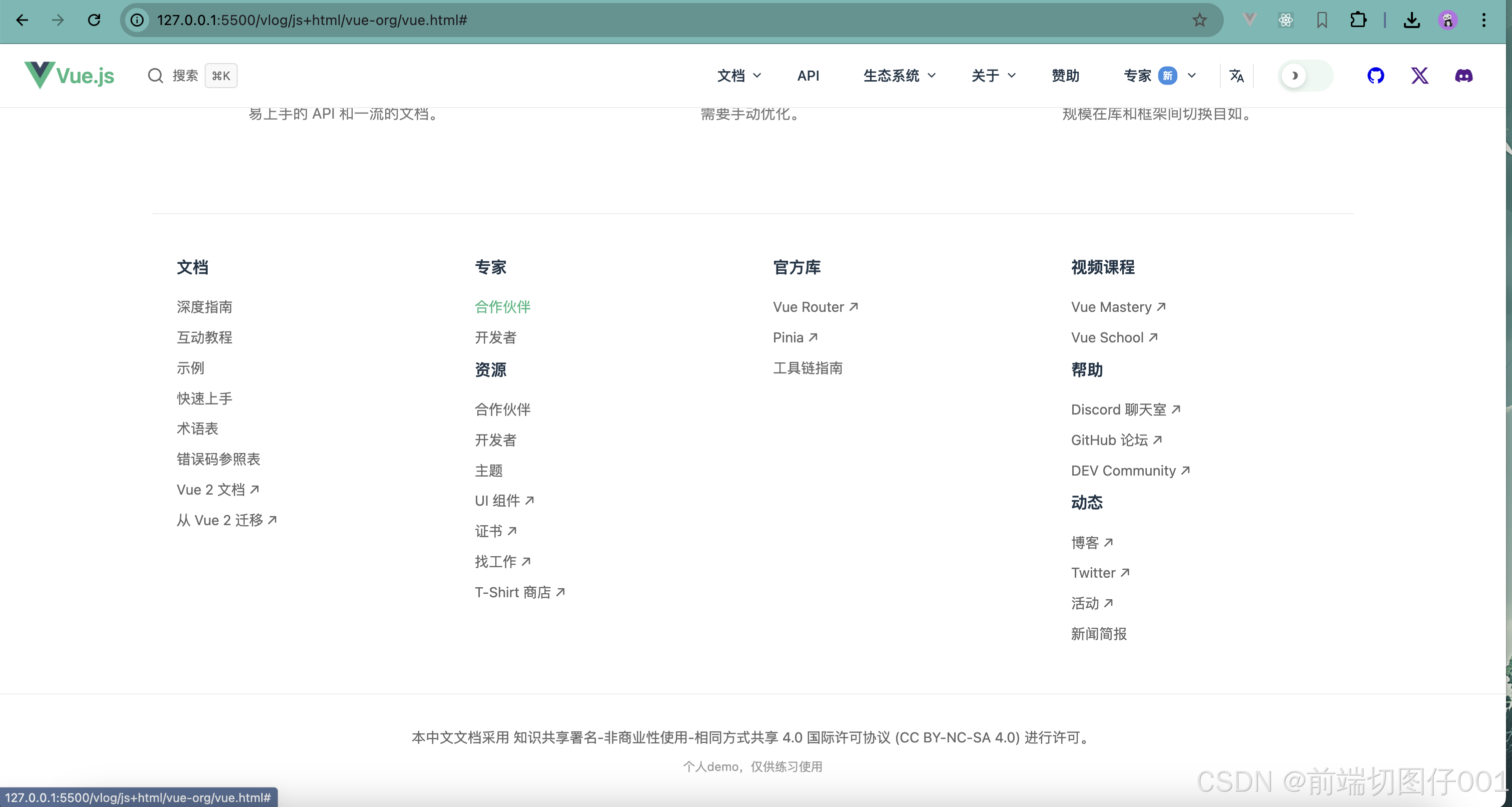Open the search with the magnifier icon
Image resolution: width=1512 pixels, height=807 pixels.
pyautogui.click(x=155, y=75)
